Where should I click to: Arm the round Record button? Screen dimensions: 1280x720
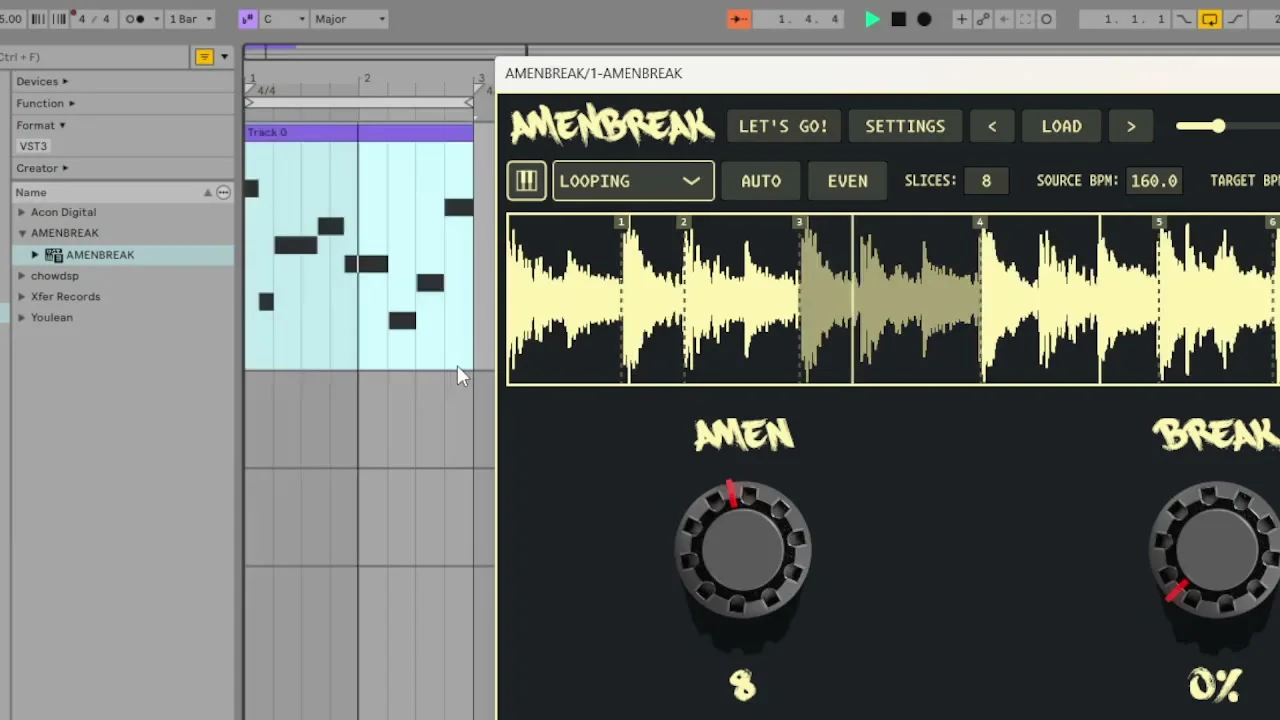point(924,19)
